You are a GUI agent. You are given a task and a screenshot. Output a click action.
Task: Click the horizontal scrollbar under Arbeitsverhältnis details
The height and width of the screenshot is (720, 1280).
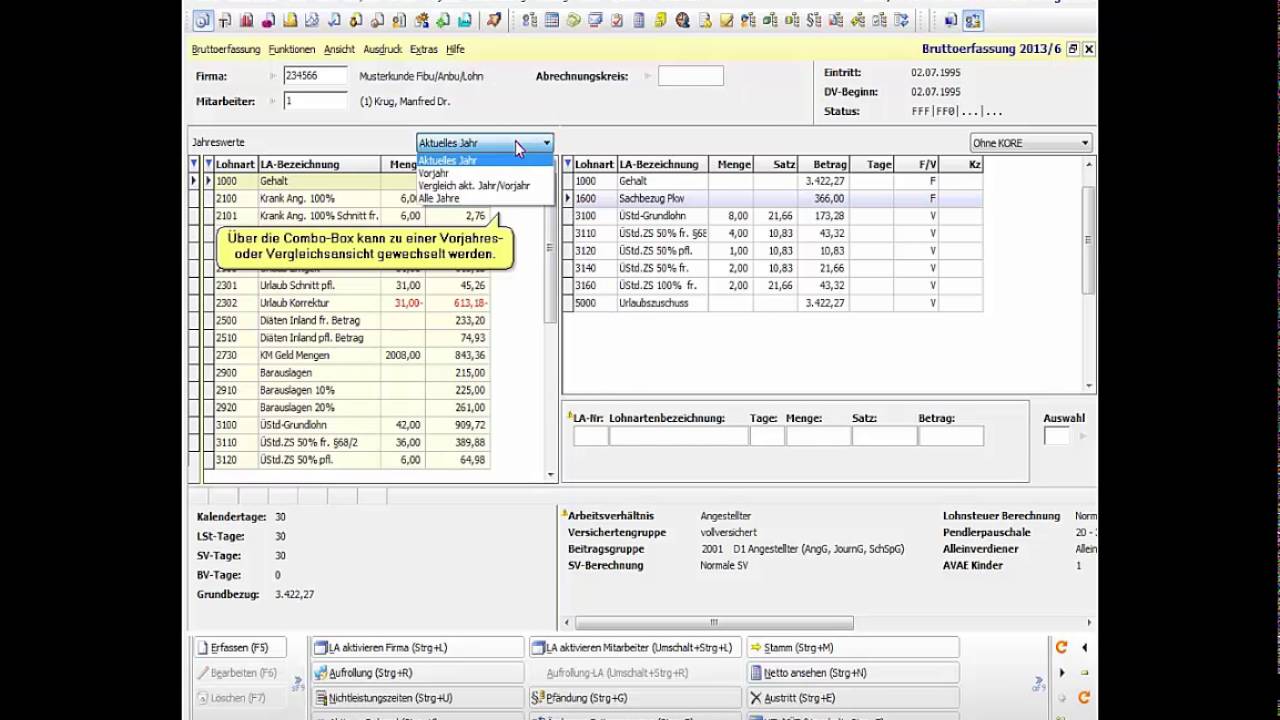714,622
